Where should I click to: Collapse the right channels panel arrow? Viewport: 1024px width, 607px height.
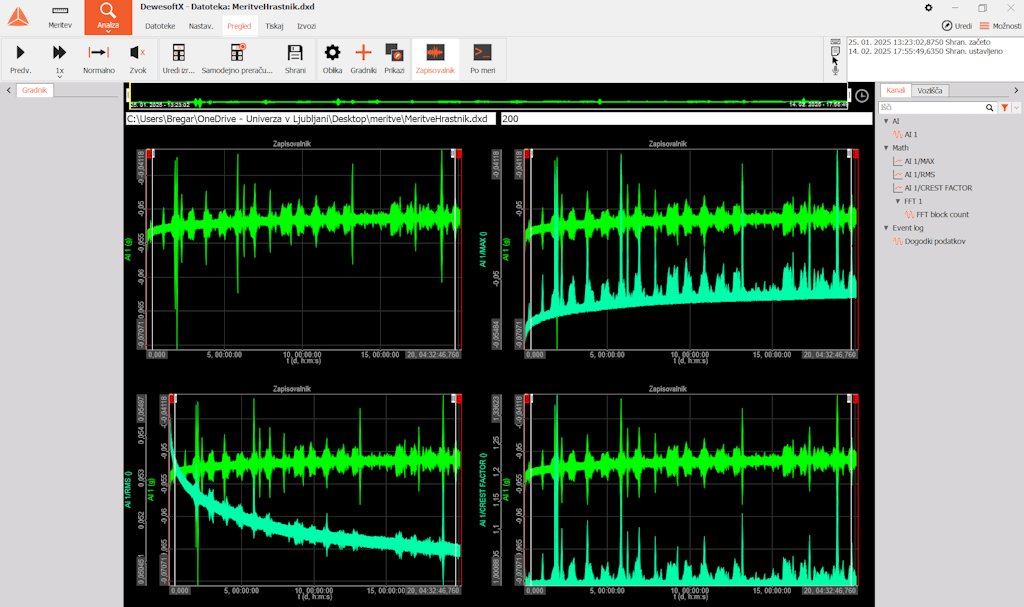click(1016, 90)
